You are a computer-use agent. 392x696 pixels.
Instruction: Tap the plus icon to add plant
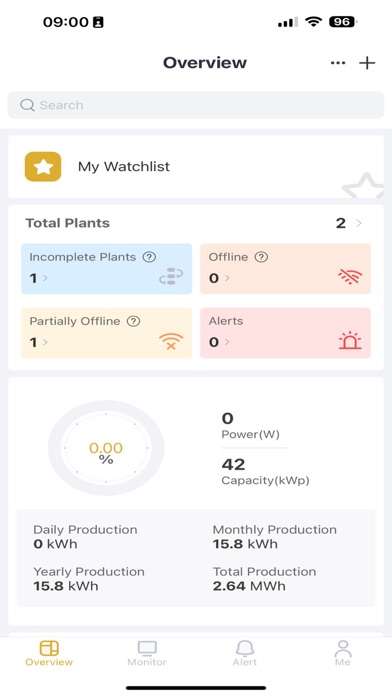click(x=367, y=63)
